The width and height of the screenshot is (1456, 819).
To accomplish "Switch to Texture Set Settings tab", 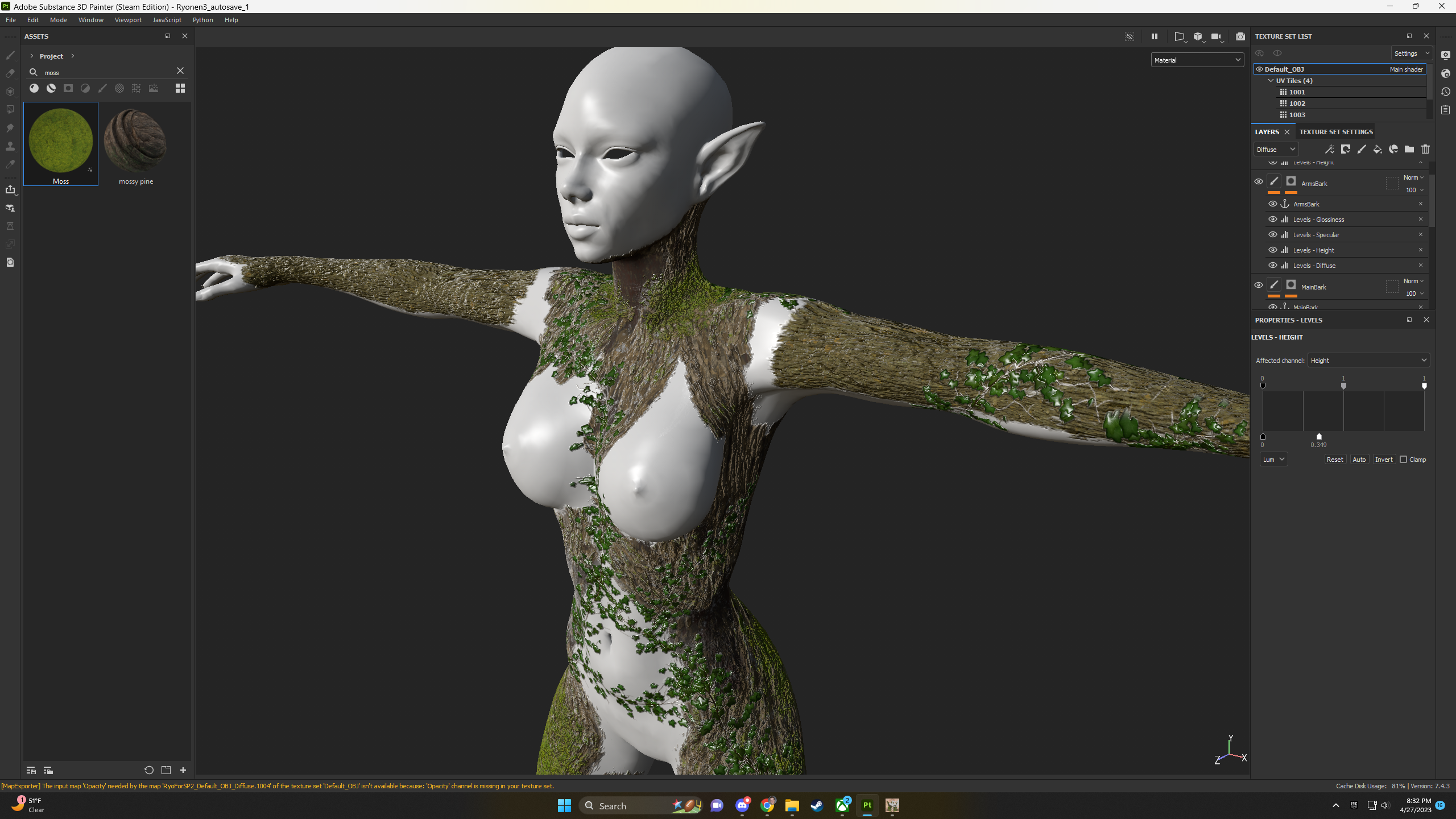I will 1336,132.
